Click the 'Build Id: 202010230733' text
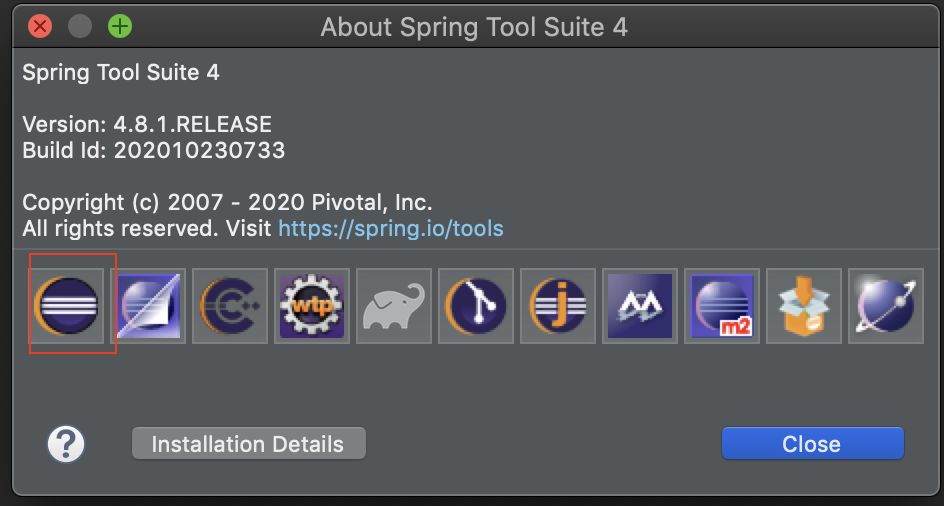This screenshot has width=944, height=506. (154, 150)
